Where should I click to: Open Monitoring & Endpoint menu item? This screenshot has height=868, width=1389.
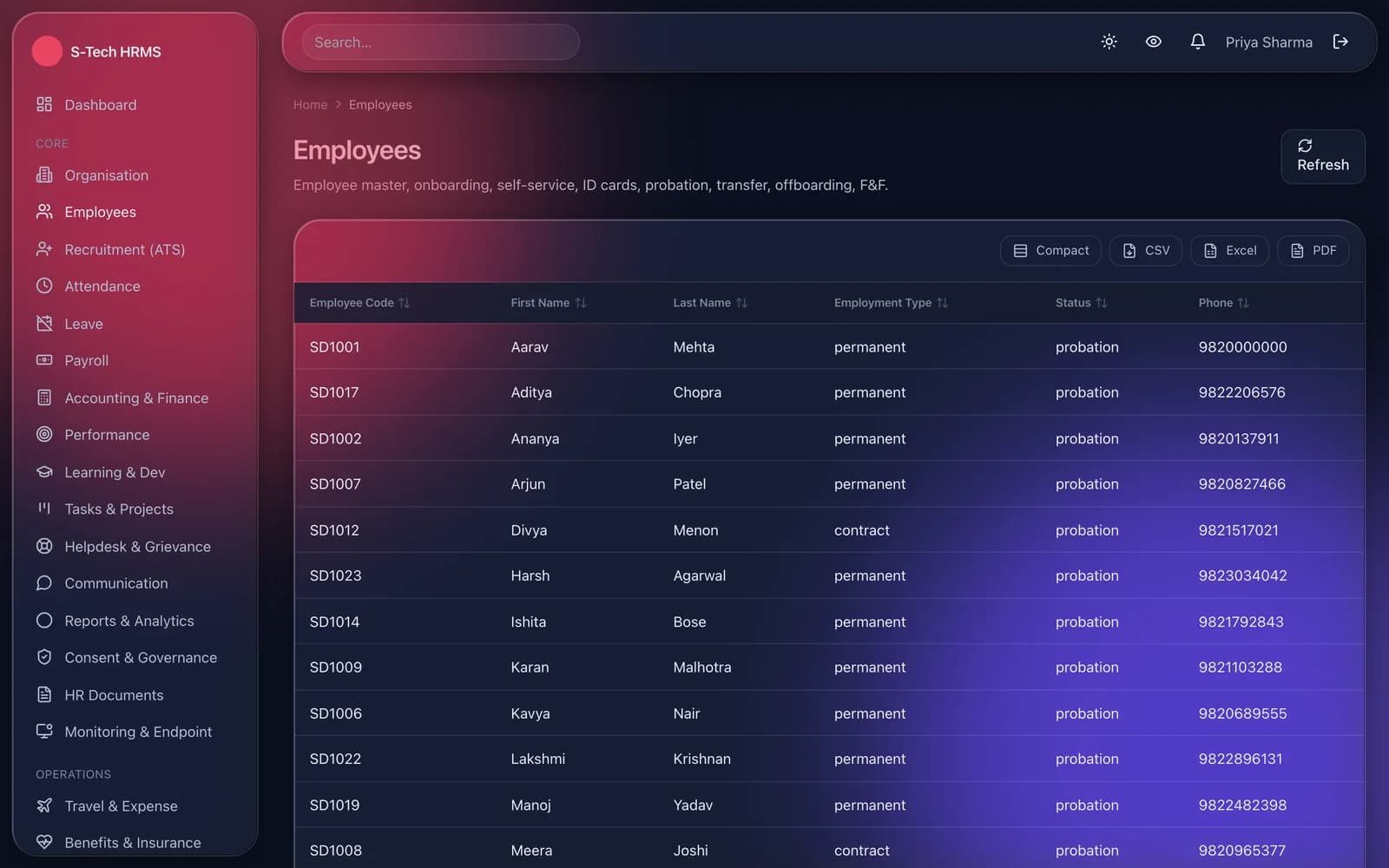(x=135, y=732)
